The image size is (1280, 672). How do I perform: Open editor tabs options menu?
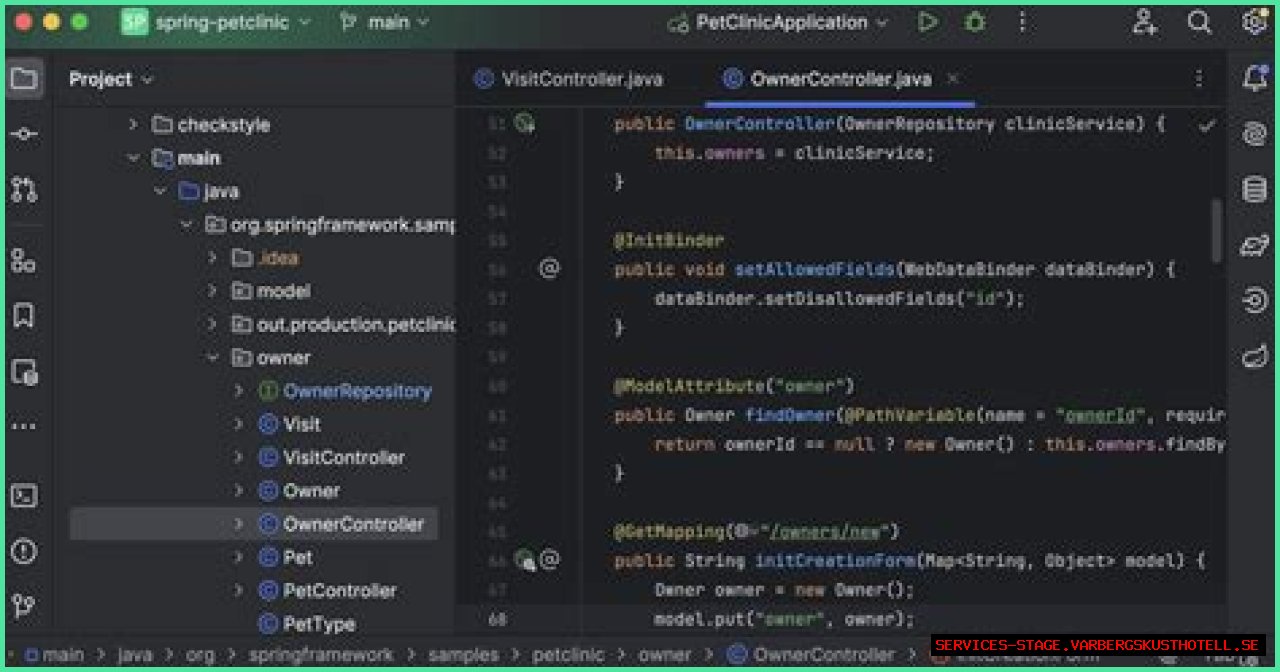click(x=1199, y=79)
